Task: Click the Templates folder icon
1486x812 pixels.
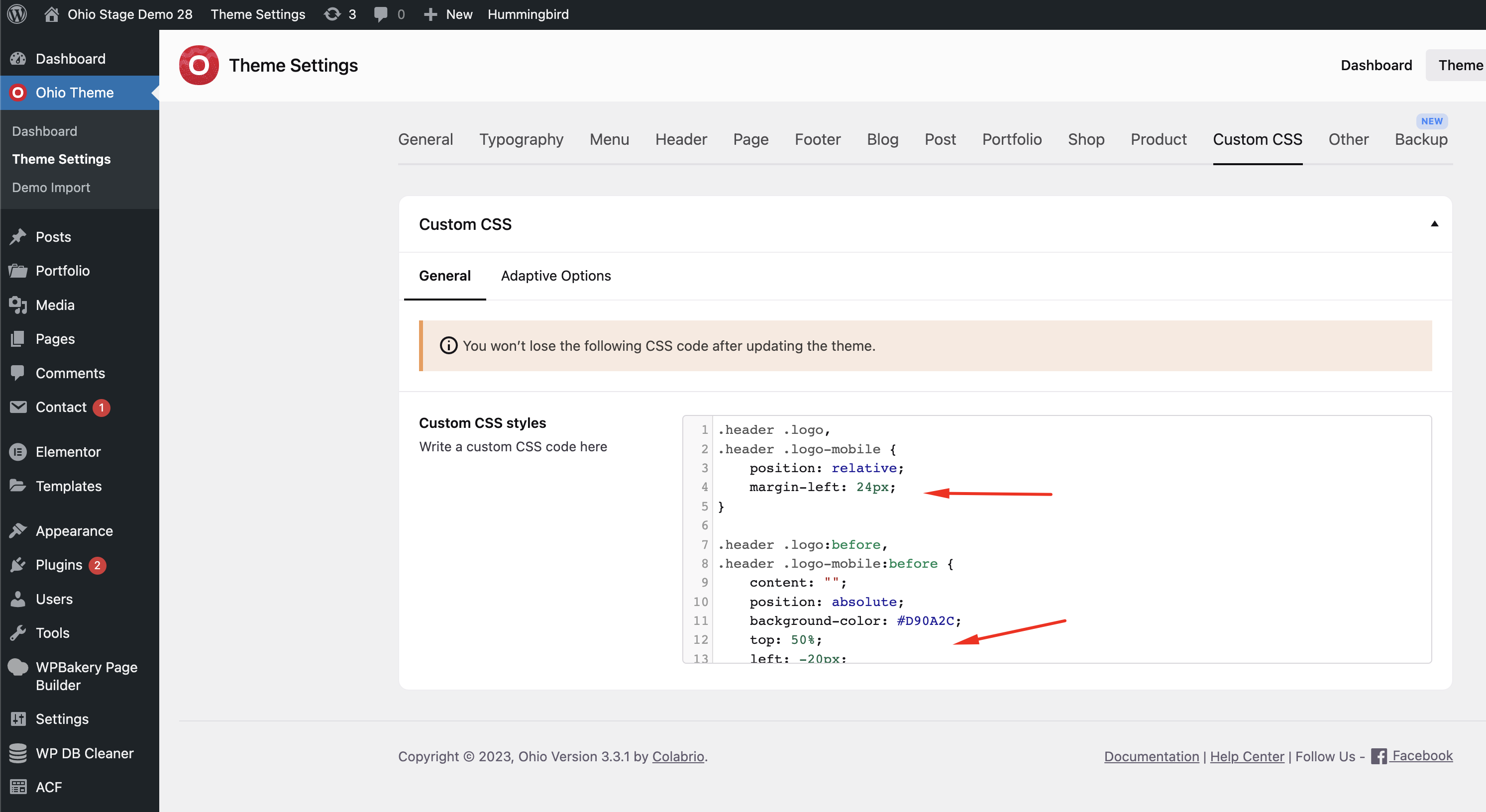Action: pos(18,486)
